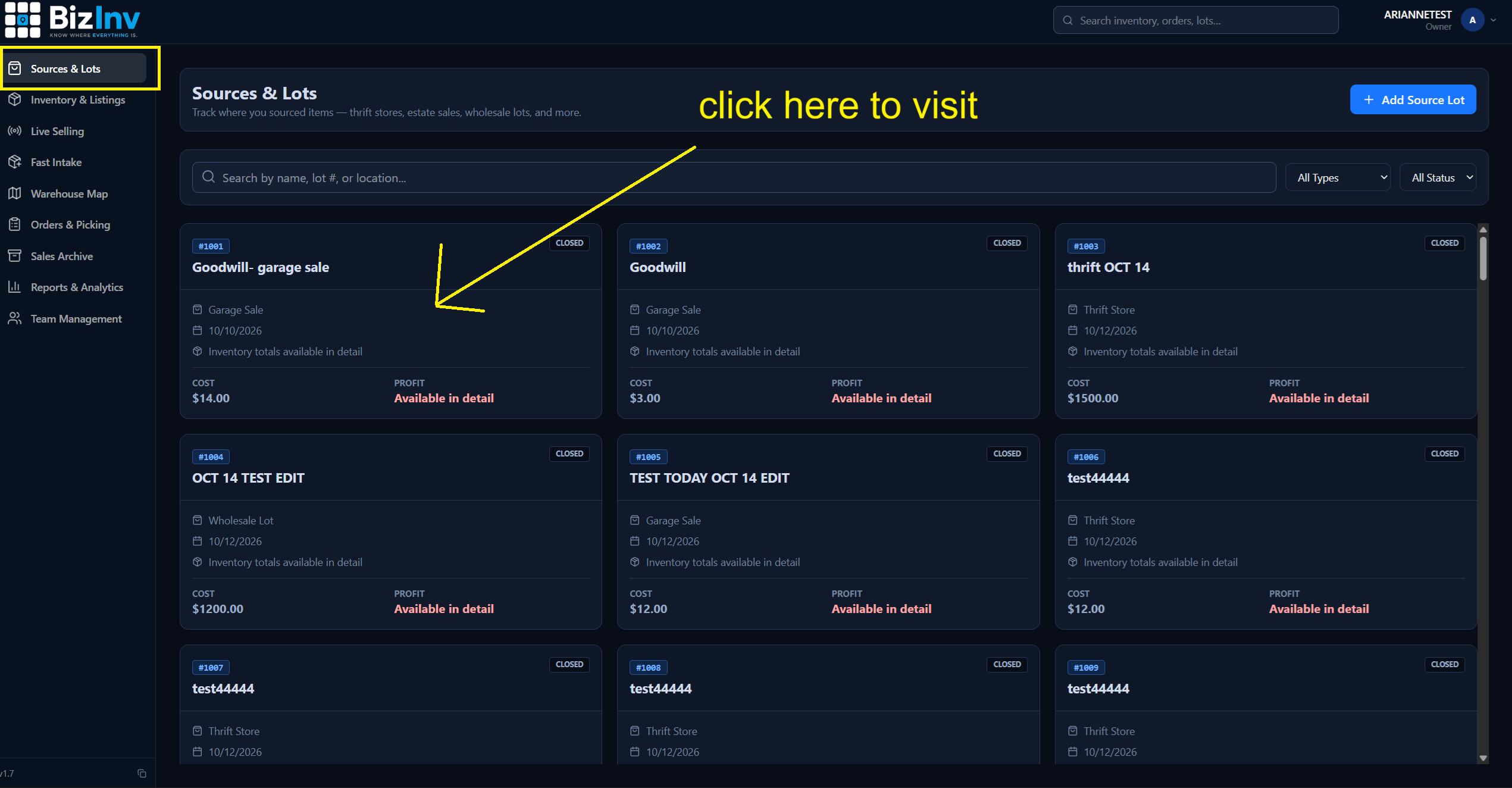Click the lot list vertical scrollbar thumb
The image size is (1512, 788).
tap(1483, 258)
